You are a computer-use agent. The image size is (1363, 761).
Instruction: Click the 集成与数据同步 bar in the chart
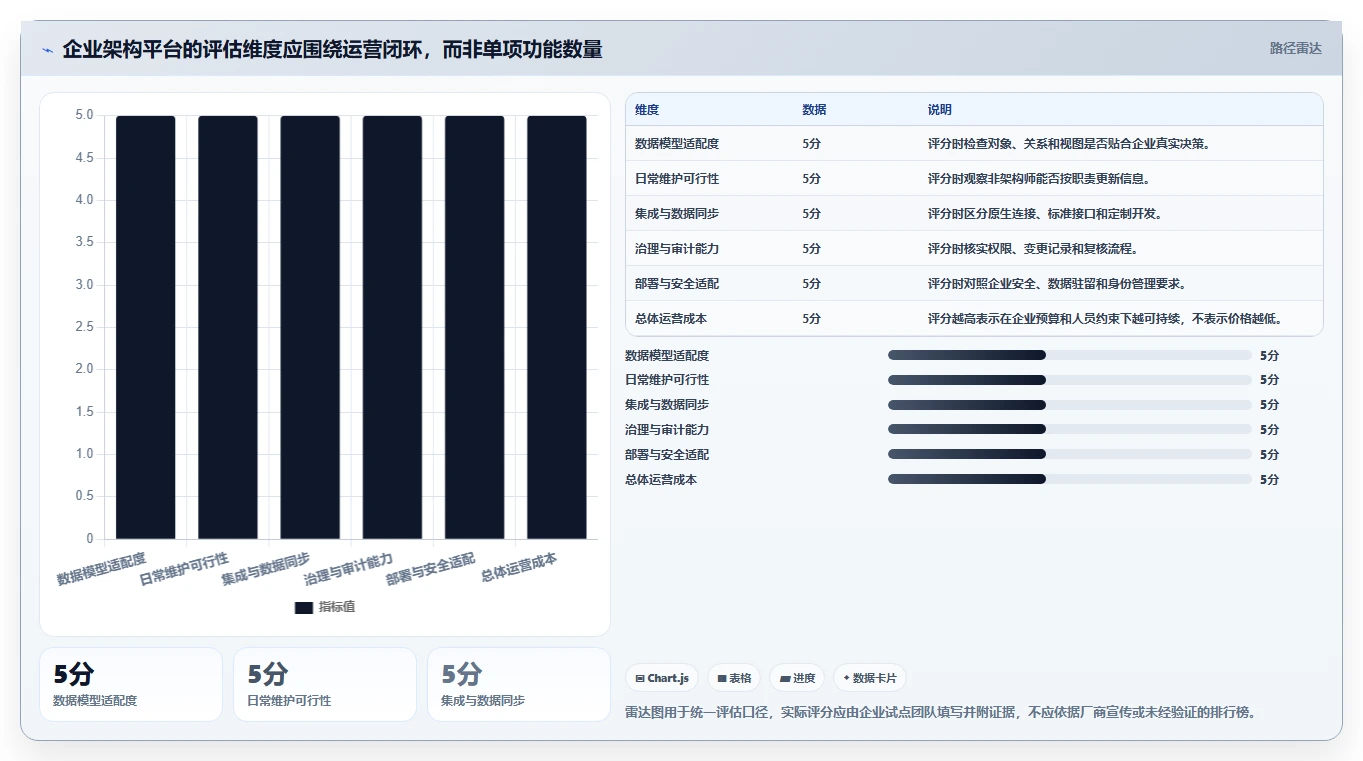[x=310, y=327]
